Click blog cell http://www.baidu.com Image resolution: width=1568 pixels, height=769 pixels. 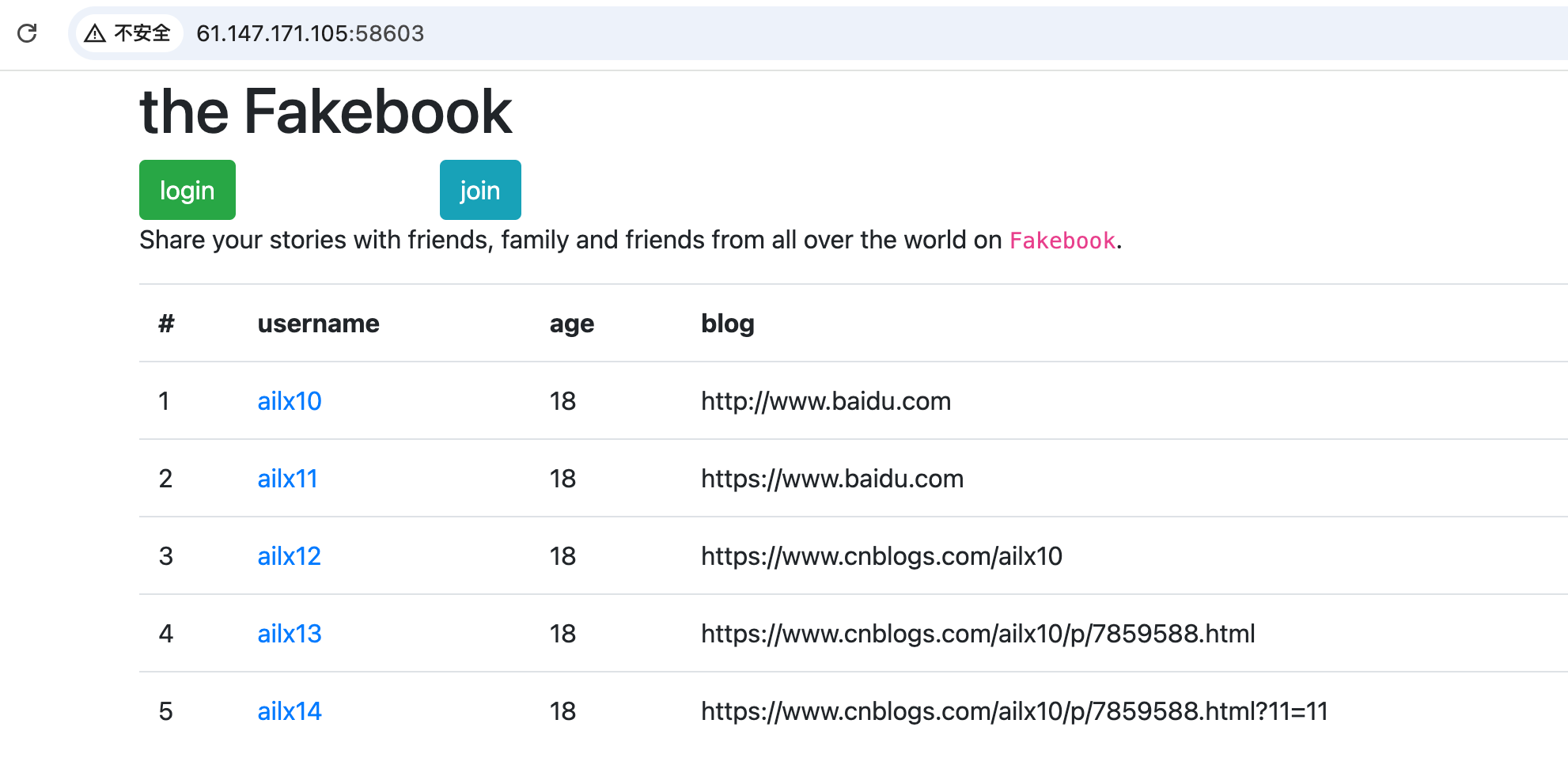coord(826,401)
